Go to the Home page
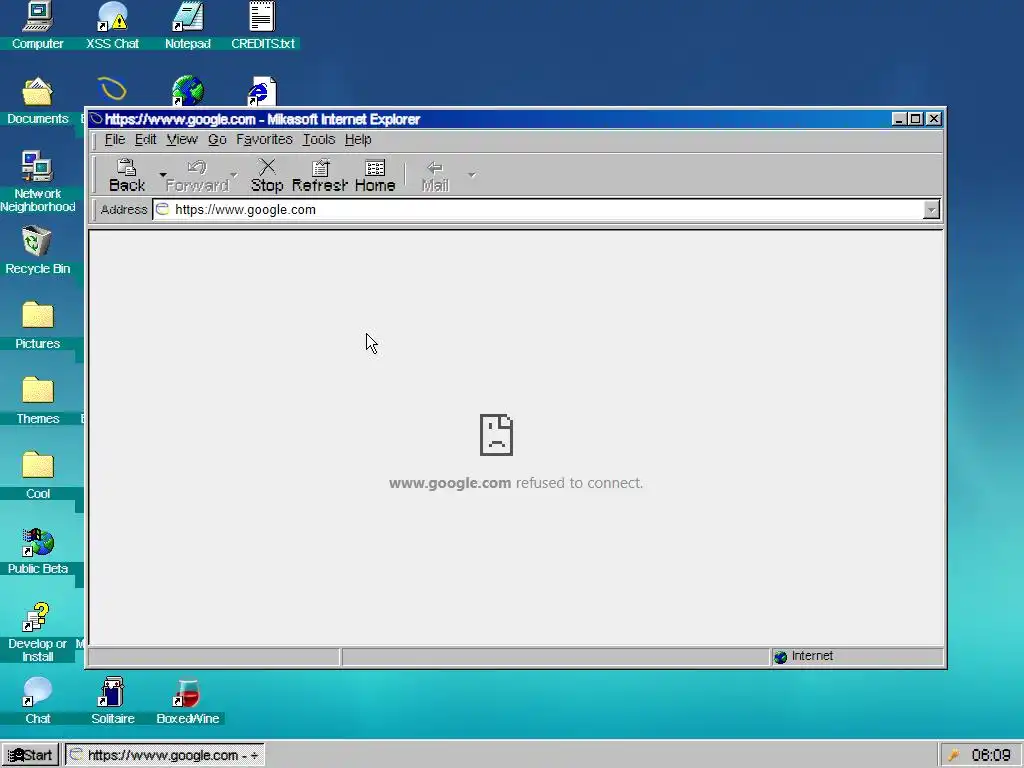Screen dimensions: 1024x768 375,175
